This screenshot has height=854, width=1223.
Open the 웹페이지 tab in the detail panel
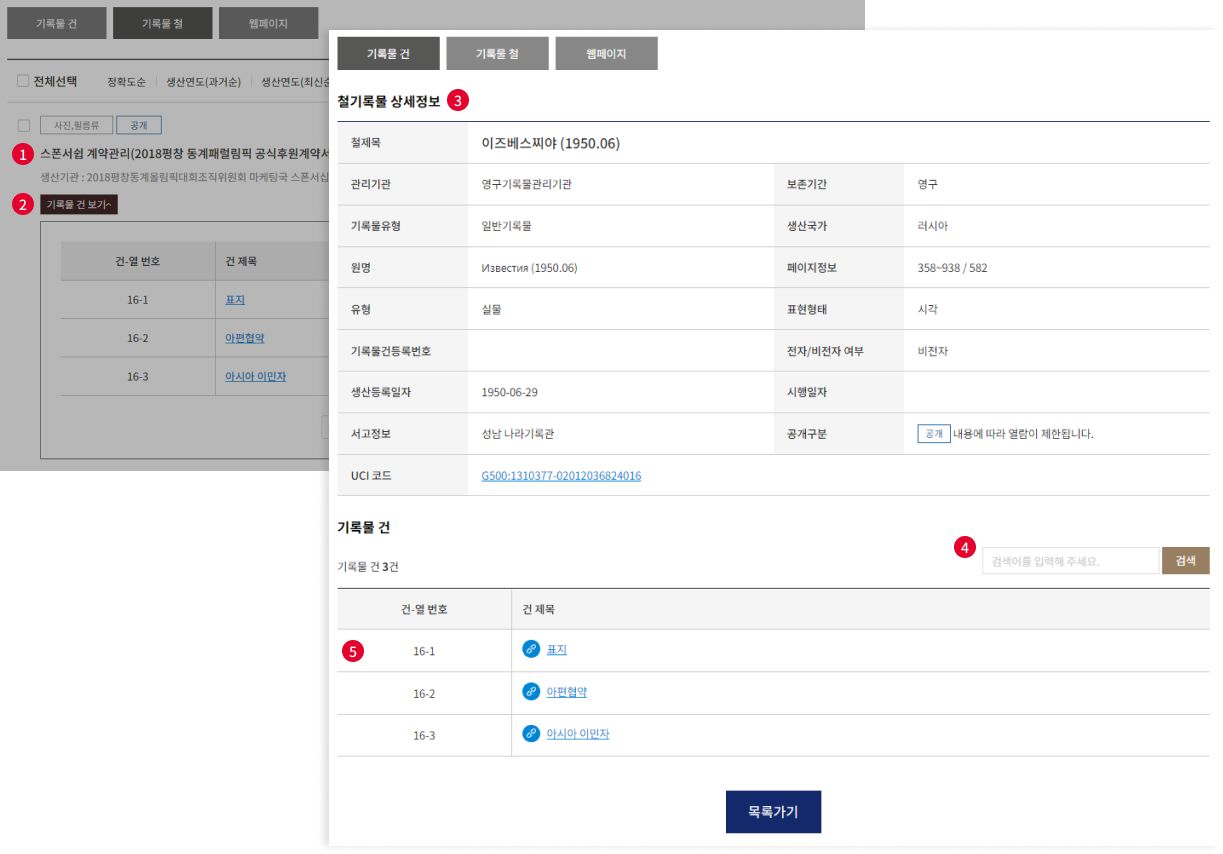[x=606, y=54]
